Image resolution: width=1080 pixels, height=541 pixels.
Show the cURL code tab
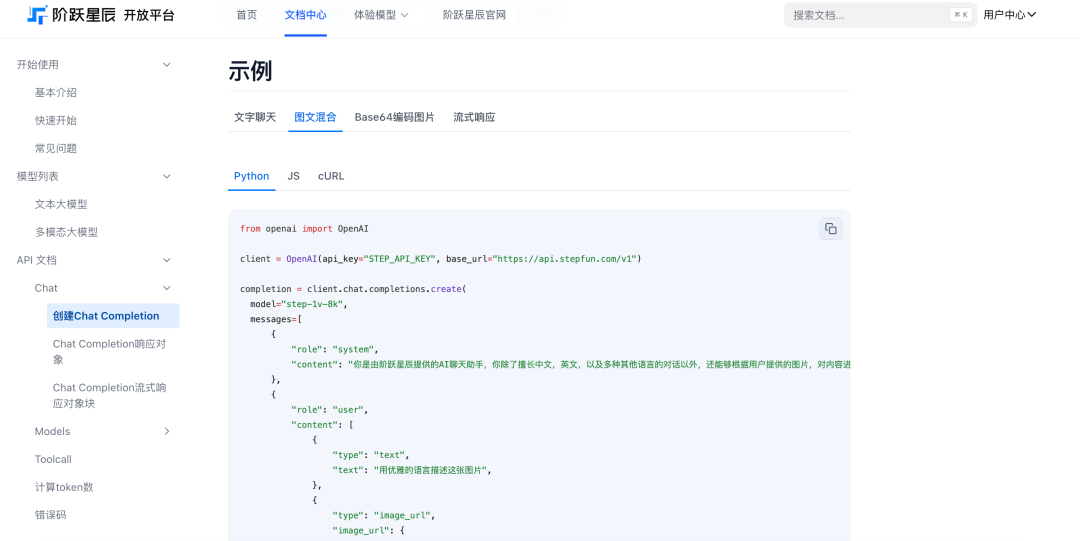[x=331, y=176]
